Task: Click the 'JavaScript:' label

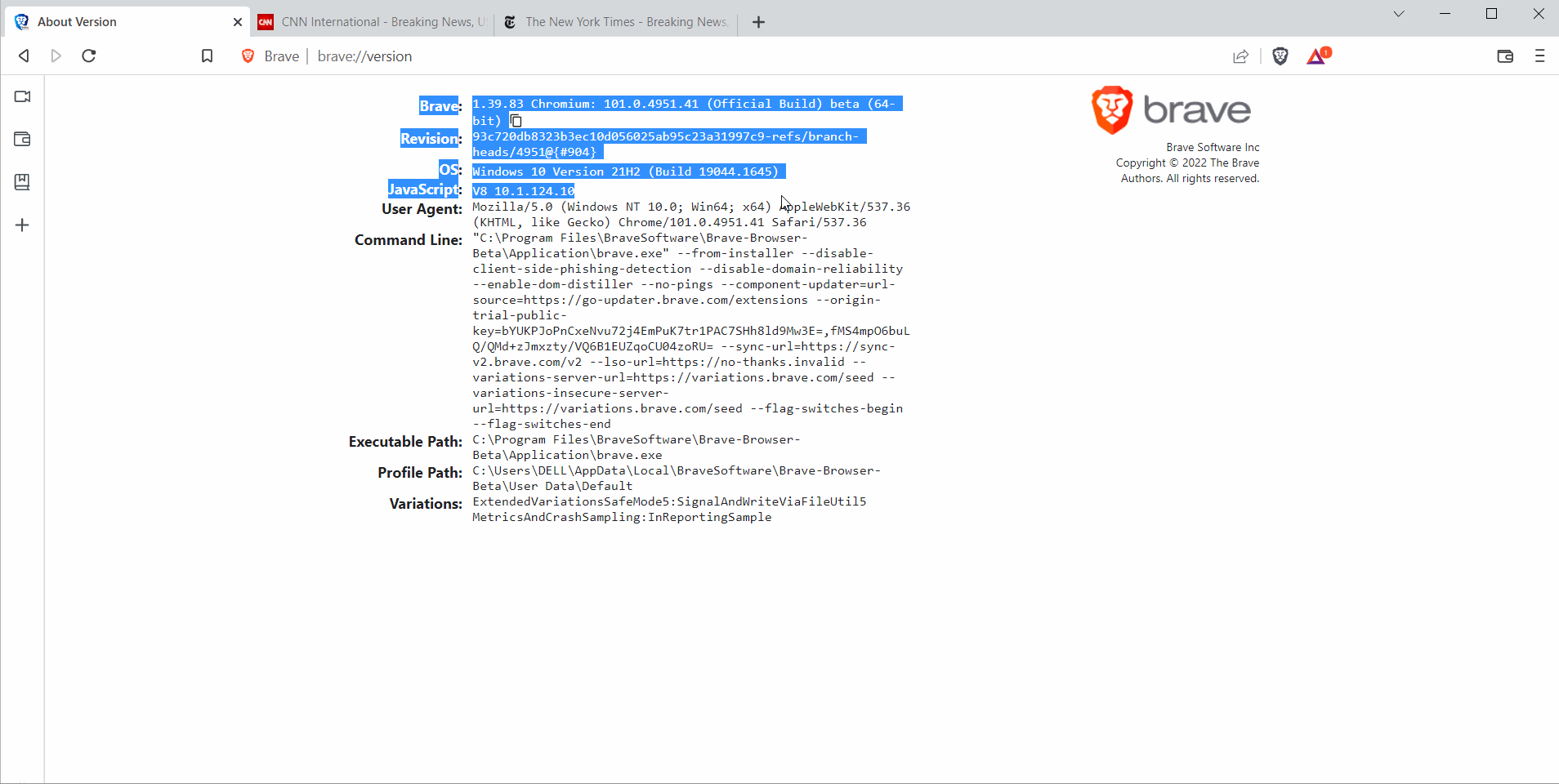Action: click(x=425, y=189)
